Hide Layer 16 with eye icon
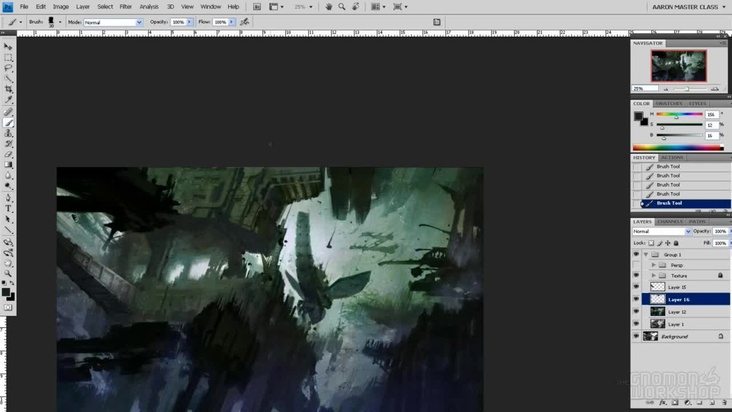Viewport: 732px width, 412px height. pos(636,299)
